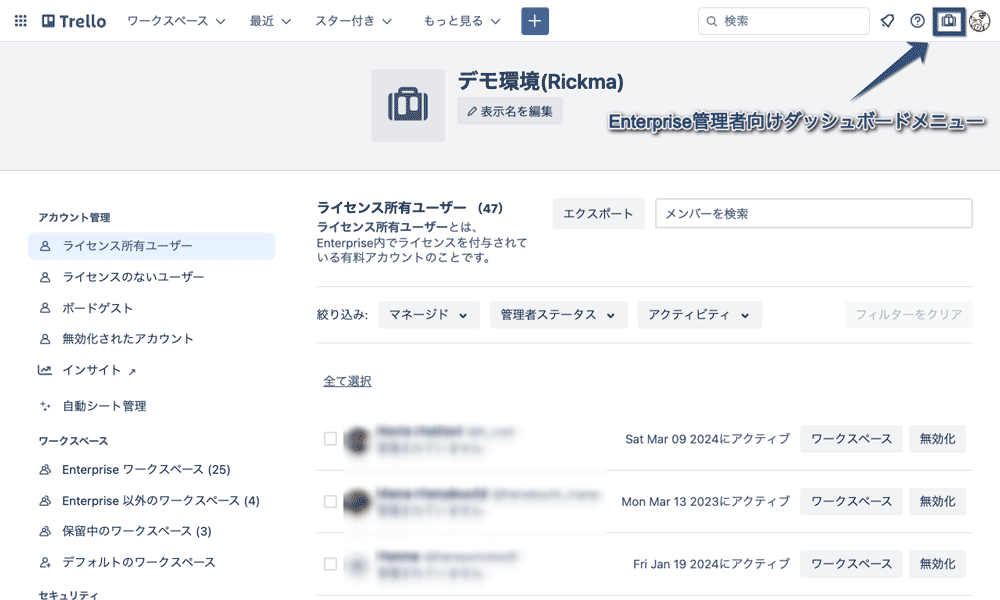Open the スター付き dropdown menu
Image resolution: width=1000 pixels, height=600 pixels.
coord(353,21)
